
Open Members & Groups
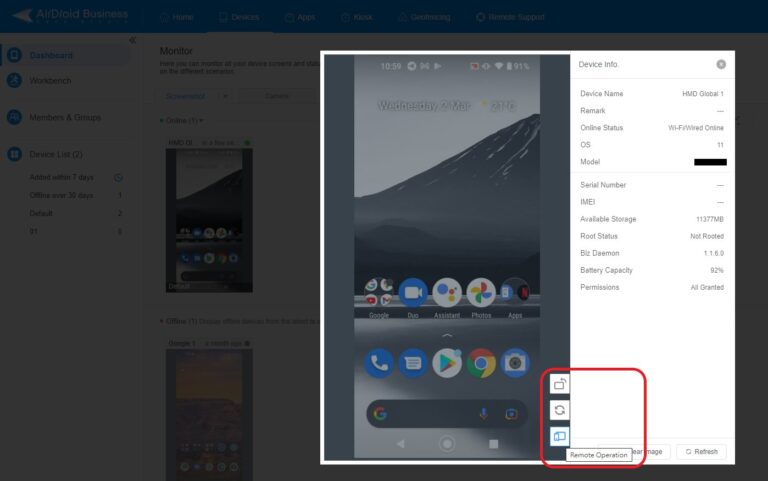pos(65,118)
